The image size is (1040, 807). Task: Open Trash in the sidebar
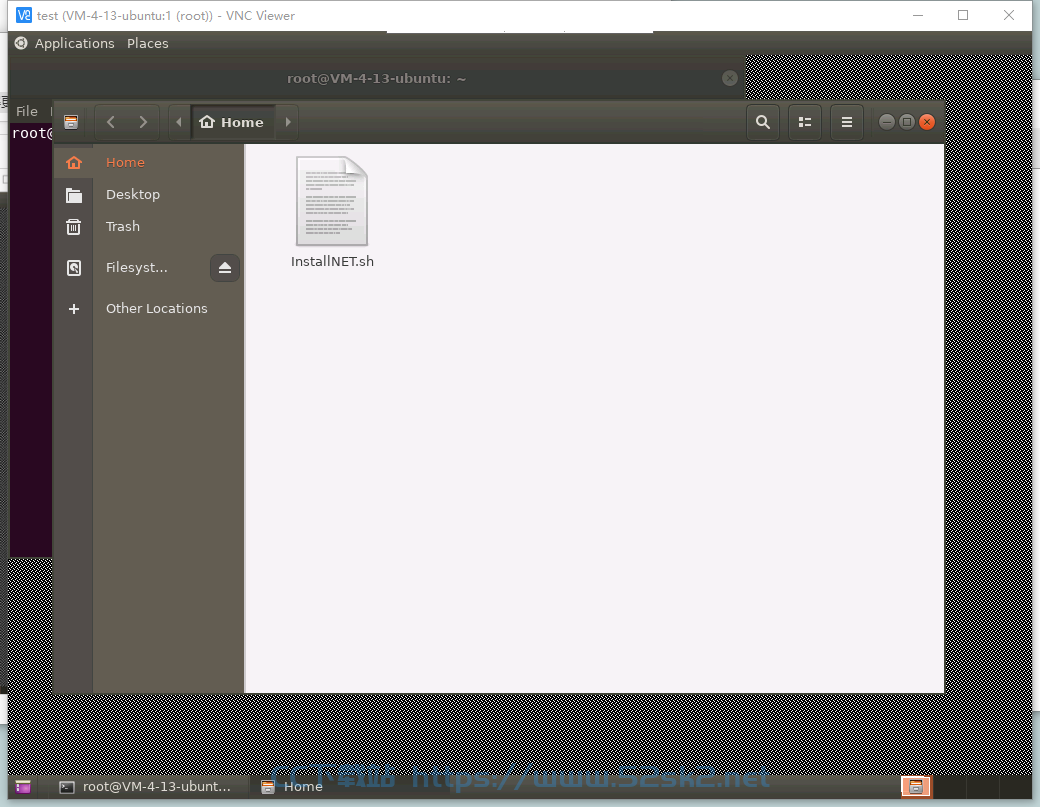149,226
